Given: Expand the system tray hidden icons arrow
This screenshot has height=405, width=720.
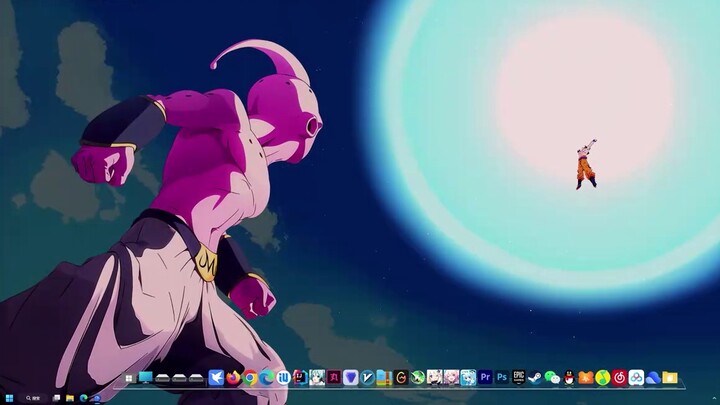Looking at the screenshot, I should pyautogui.click(x=714, y=398).
